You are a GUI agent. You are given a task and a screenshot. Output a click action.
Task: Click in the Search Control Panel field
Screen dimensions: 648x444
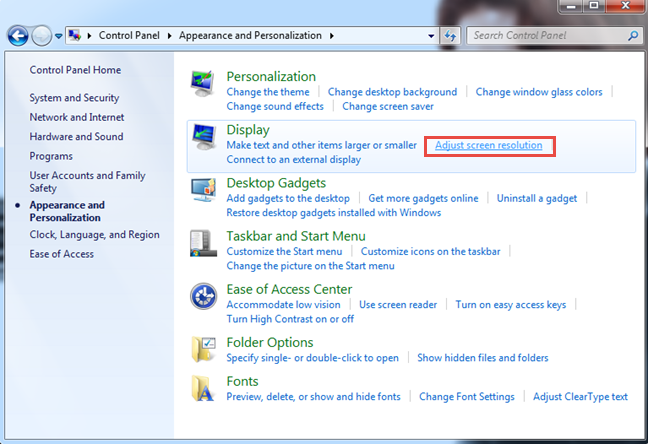point(545,36)
